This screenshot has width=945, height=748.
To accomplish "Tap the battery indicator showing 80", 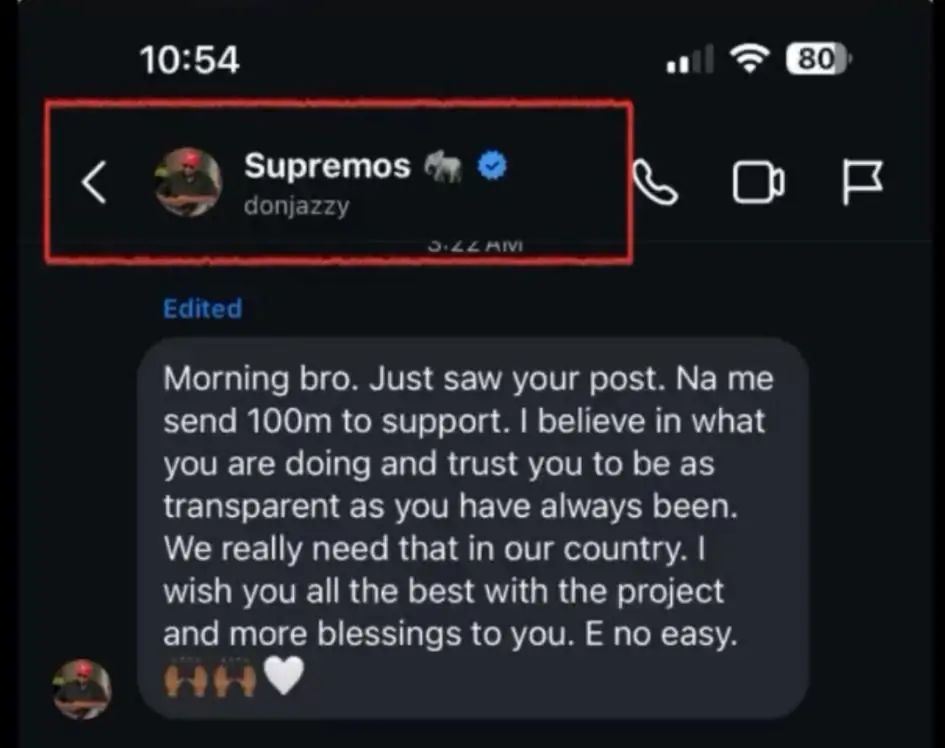I will point(818,60).
